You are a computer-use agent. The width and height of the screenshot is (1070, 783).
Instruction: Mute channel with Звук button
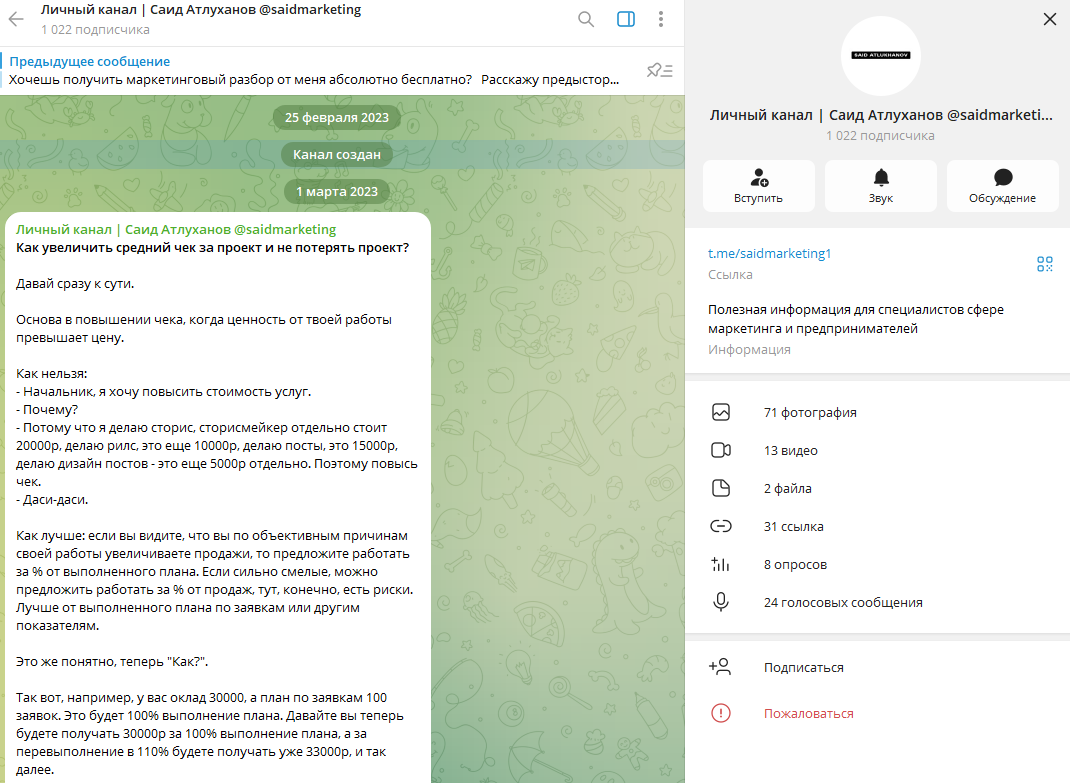coord(881,186)
